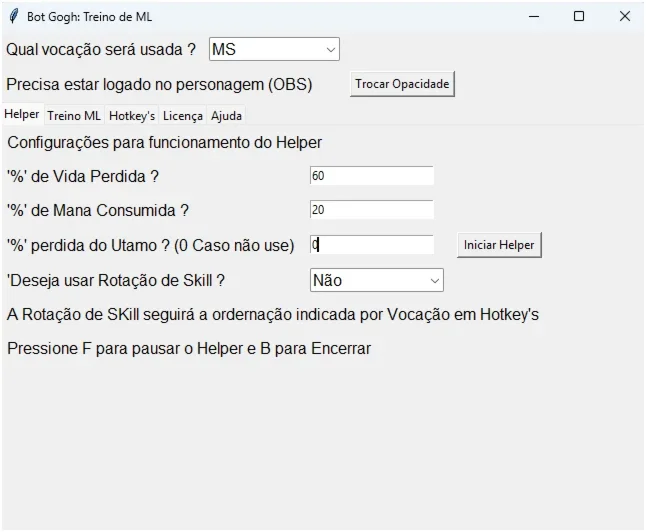Open the Ajuda tab

226,116
